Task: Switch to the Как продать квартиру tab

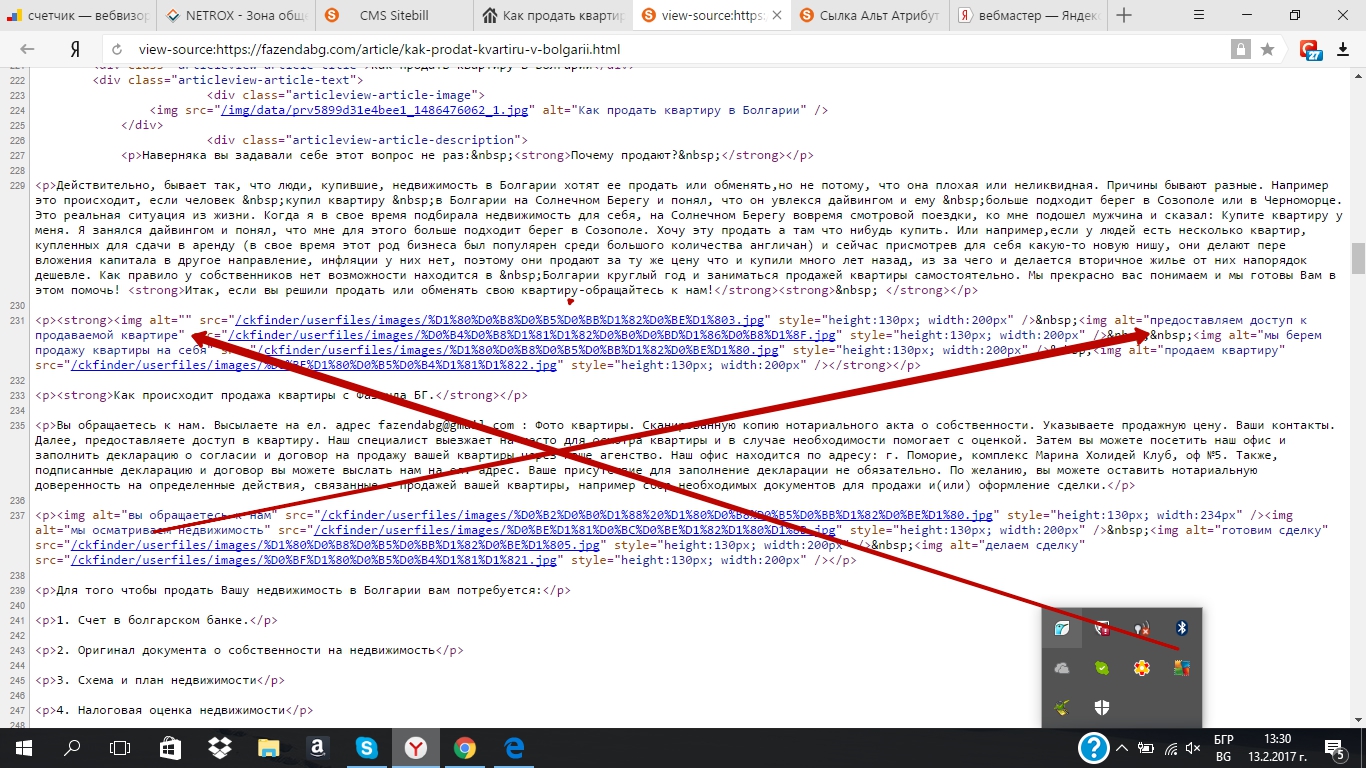Action: (552, 16)
